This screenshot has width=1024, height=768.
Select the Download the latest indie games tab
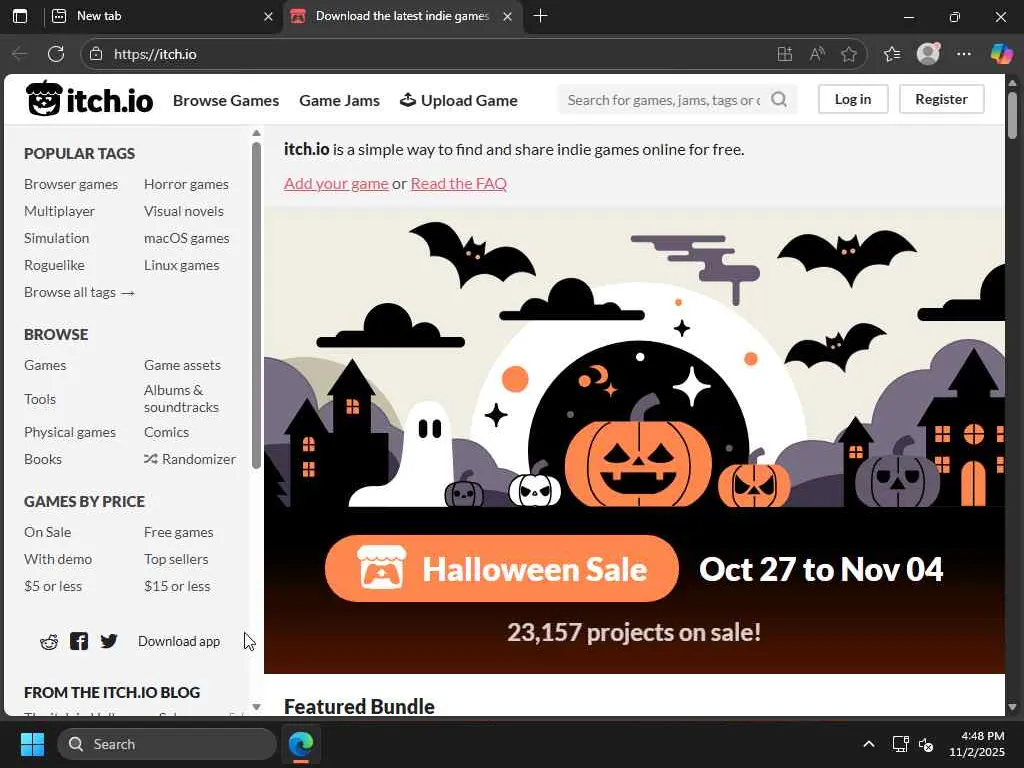(402, 16)
